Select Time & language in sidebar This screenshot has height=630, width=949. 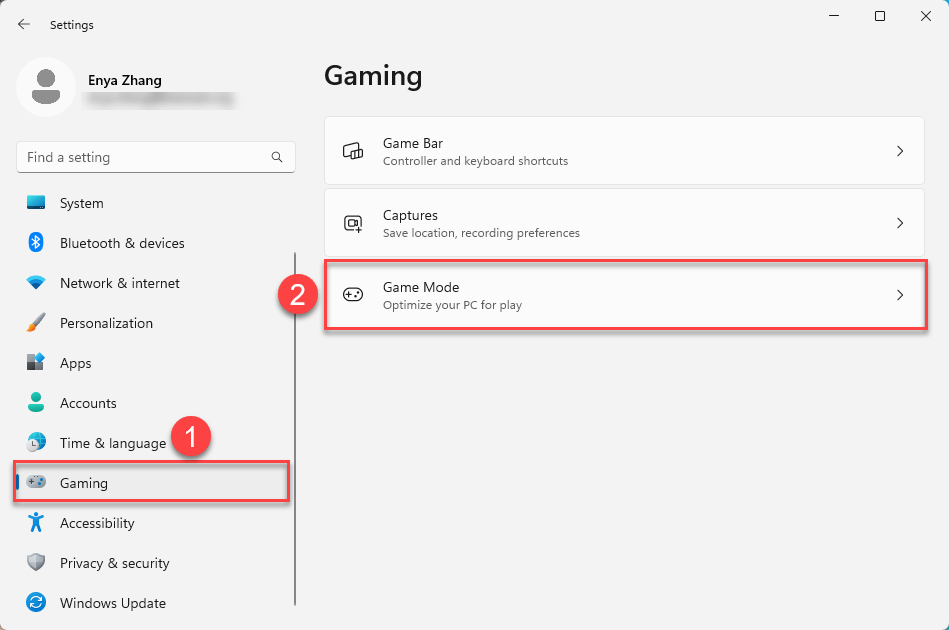click(x=112, y=443)
